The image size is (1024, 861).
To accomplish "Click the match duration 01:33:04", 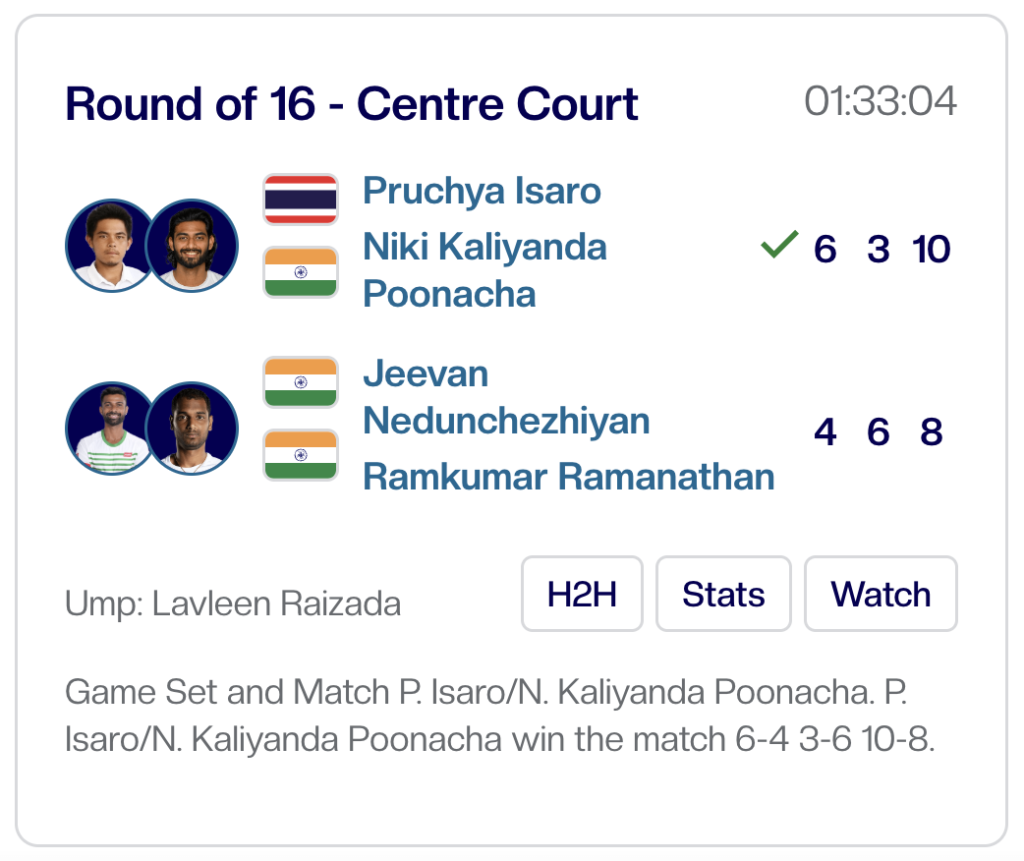I will 880,102.
